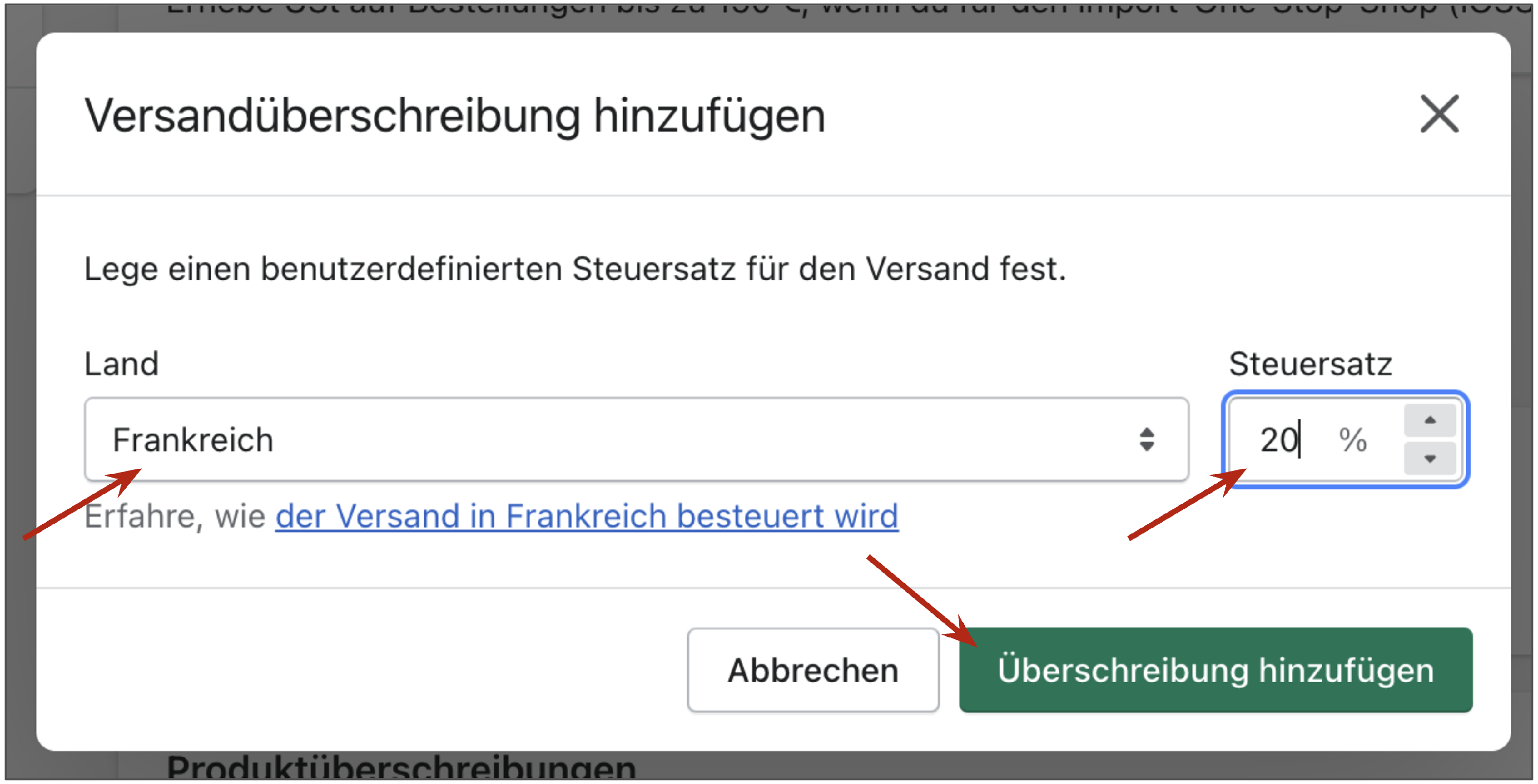This screenshot has width=1538, height=784.
Task: Confirm with Überschreibung hinzufügen button
Action: click(1215, 669)
